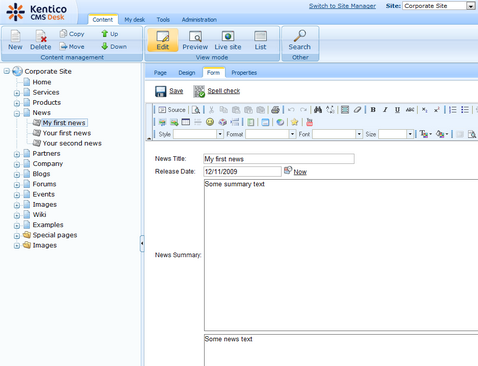Switch to the Page tab
Viewport: 478px width, 366px height.
(160, 73)
